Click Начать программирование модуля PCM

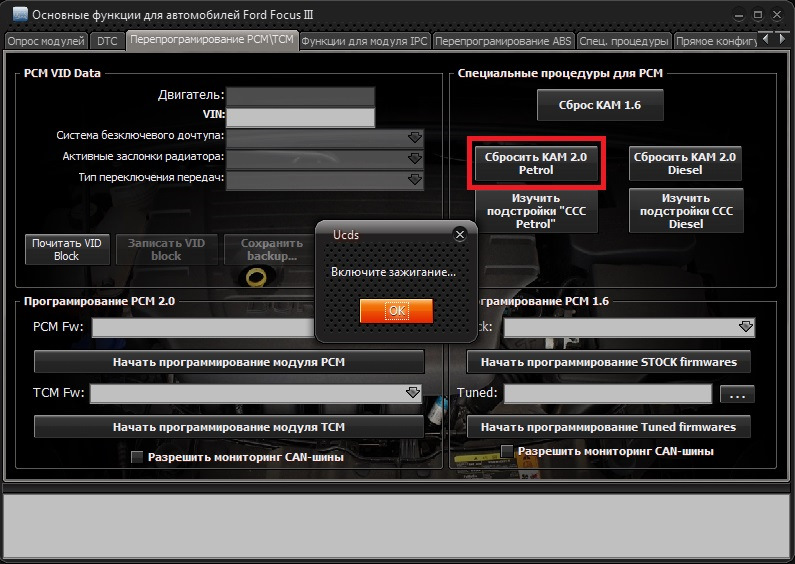(229, 362)
